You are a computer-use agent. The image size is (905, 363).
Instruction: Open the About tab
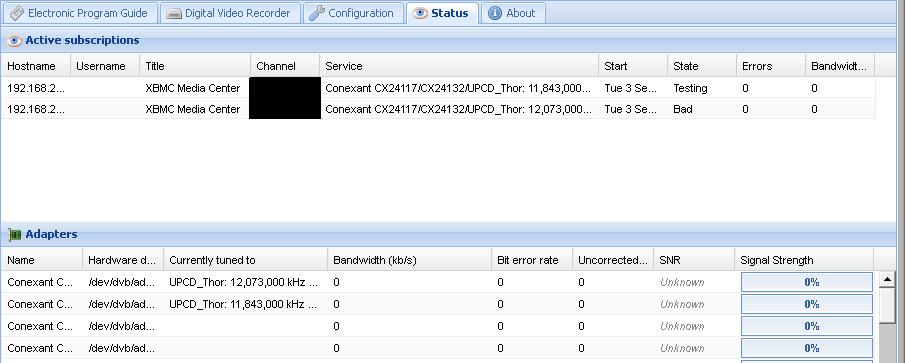[513, 13]
